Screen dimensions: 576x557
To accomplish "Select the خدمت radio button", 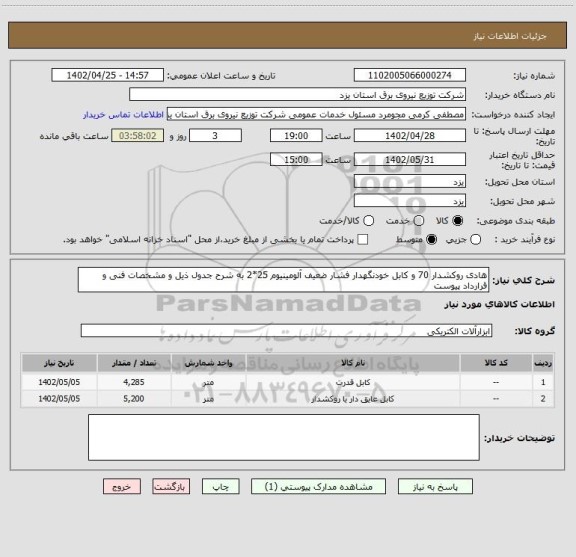I will click(x=419, y=221).
